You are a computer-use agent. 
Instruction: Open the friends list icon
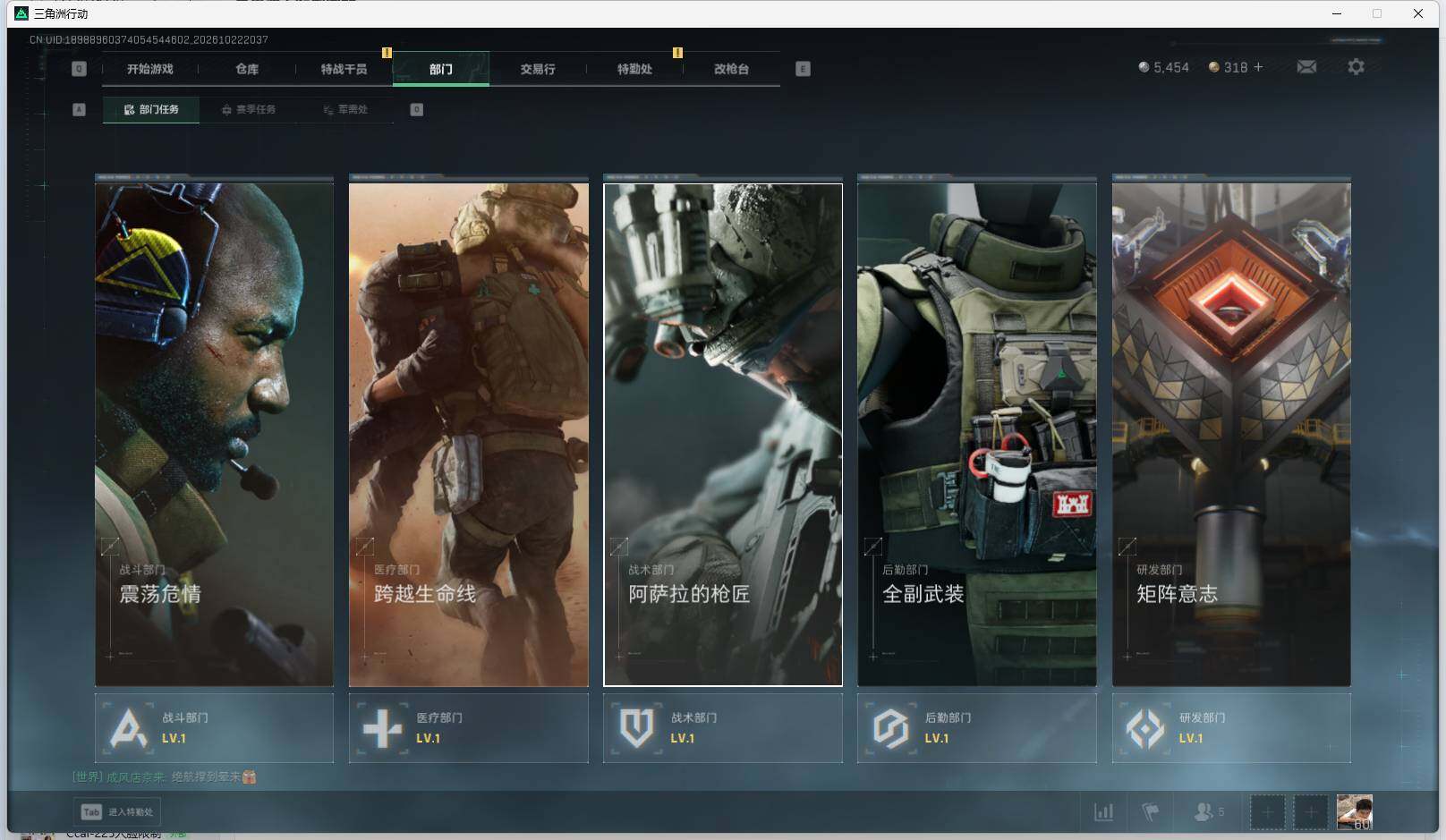[1208, 812]
